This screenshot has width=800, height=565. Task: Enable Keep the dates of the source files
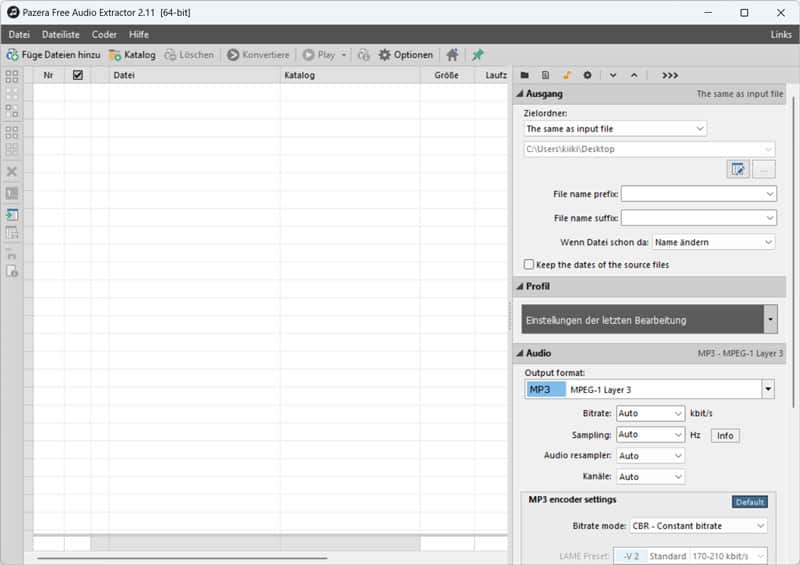[529, 264]
